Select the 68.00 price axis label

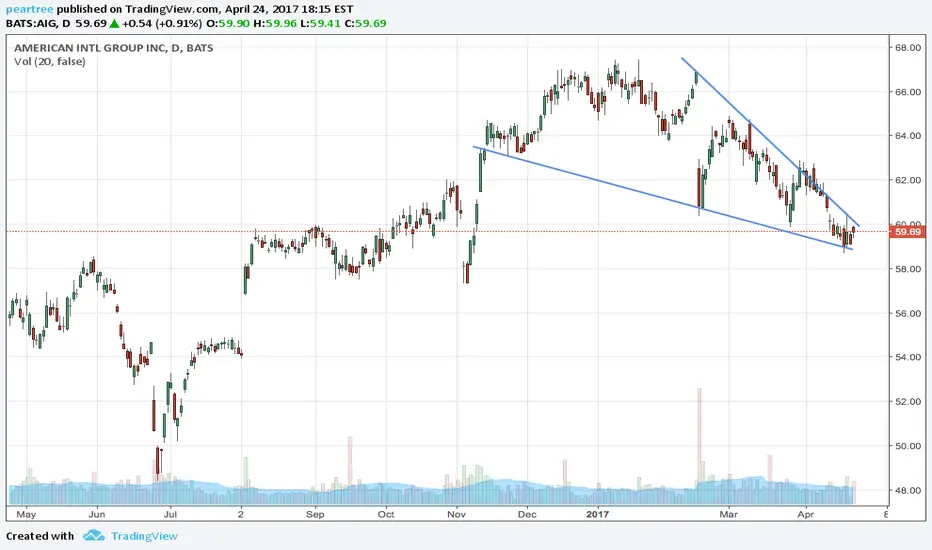click(x=908, y=48)
